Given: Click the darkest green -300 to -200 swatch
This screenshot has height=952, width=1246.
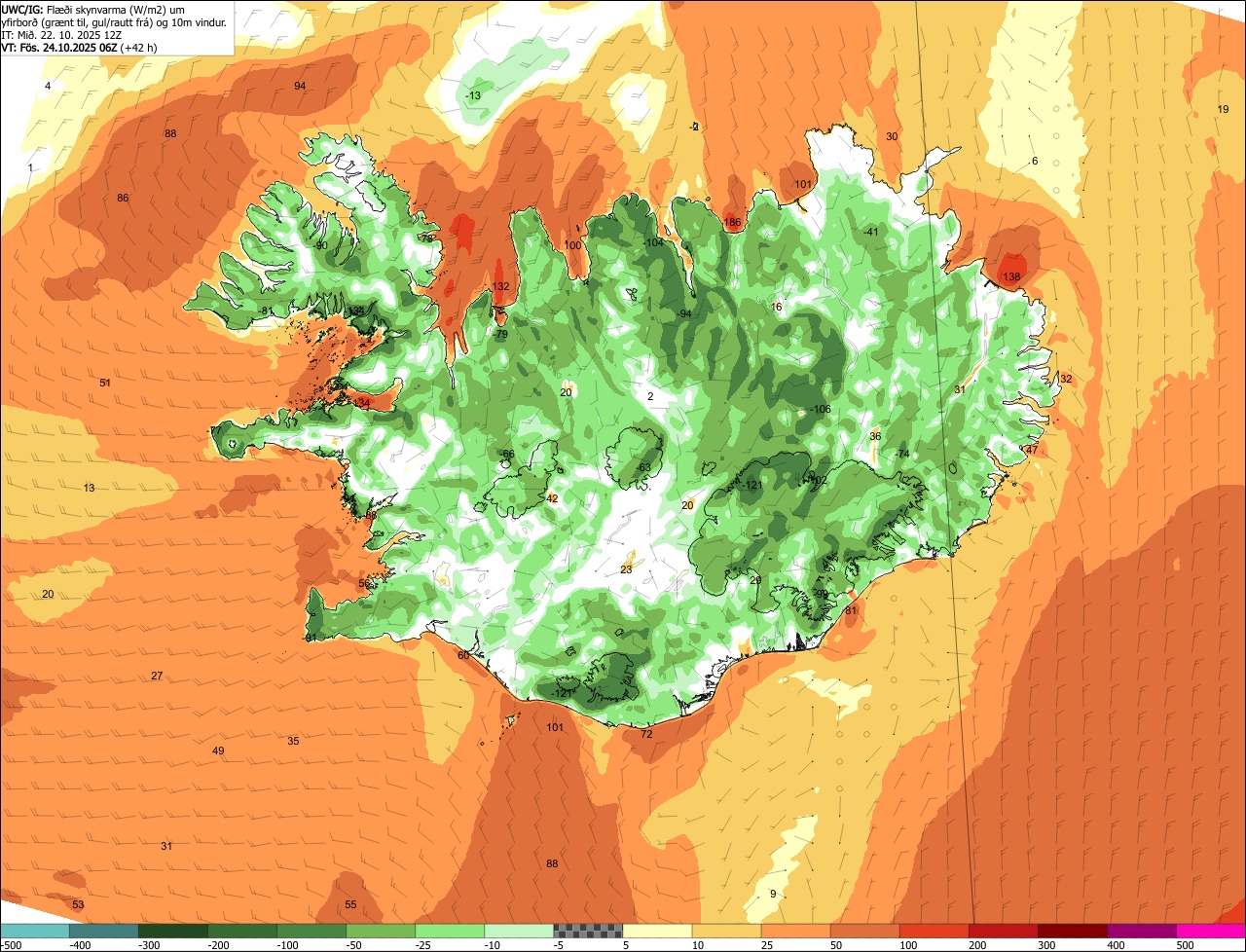Looking at the screenshot, I should pyautogui.click(x=173, y=931).
